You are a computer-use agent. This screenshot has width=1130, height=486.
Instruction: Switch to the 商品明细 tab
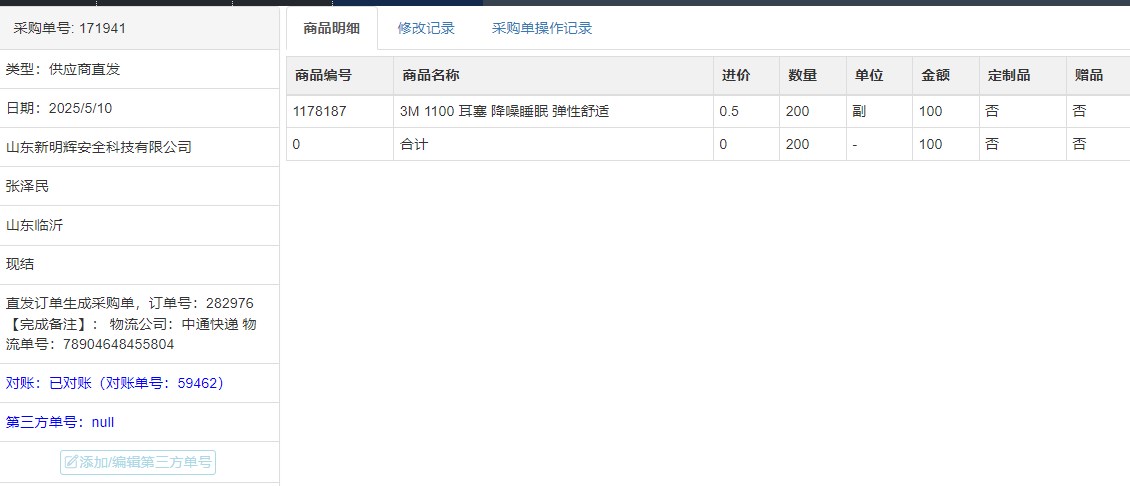point(332,28)
